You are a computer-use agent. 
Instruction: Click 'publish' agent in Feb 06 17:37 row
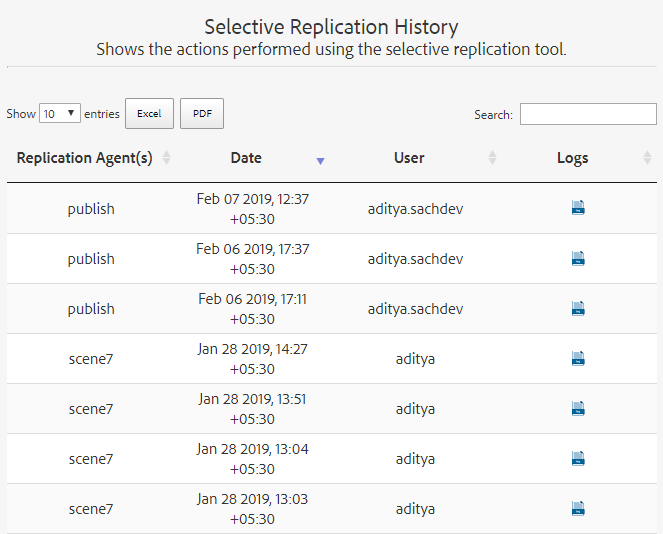91,259
